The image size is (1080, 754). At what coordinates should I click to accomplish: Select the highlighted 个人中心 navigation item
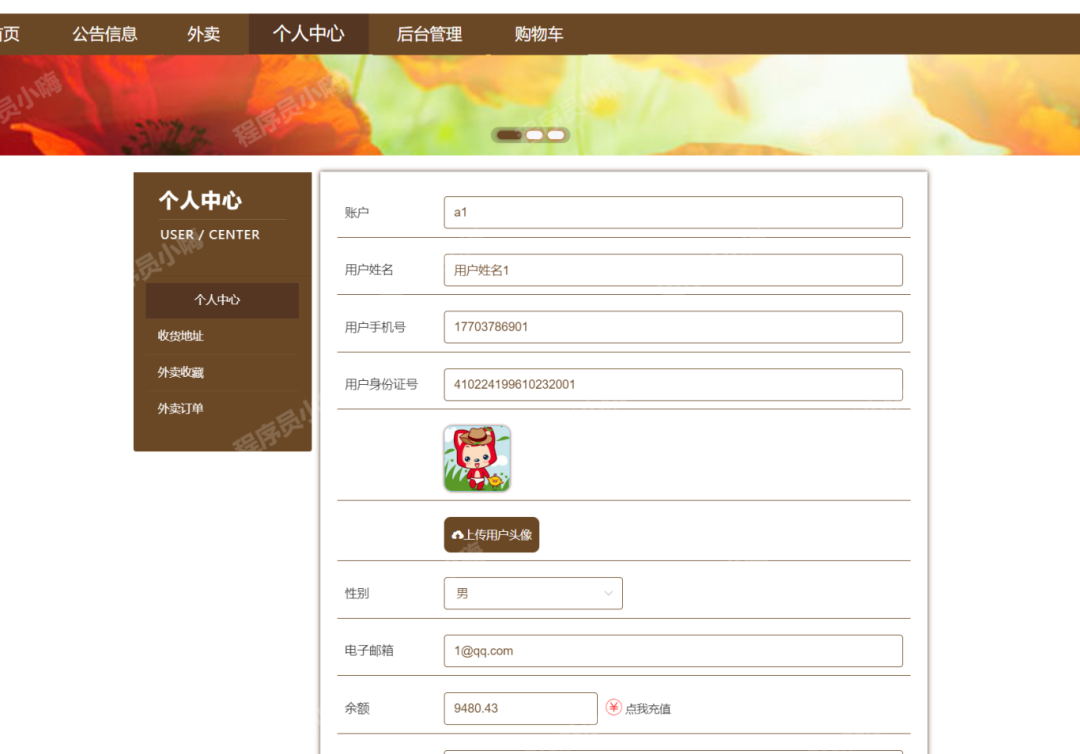(222, 299)
